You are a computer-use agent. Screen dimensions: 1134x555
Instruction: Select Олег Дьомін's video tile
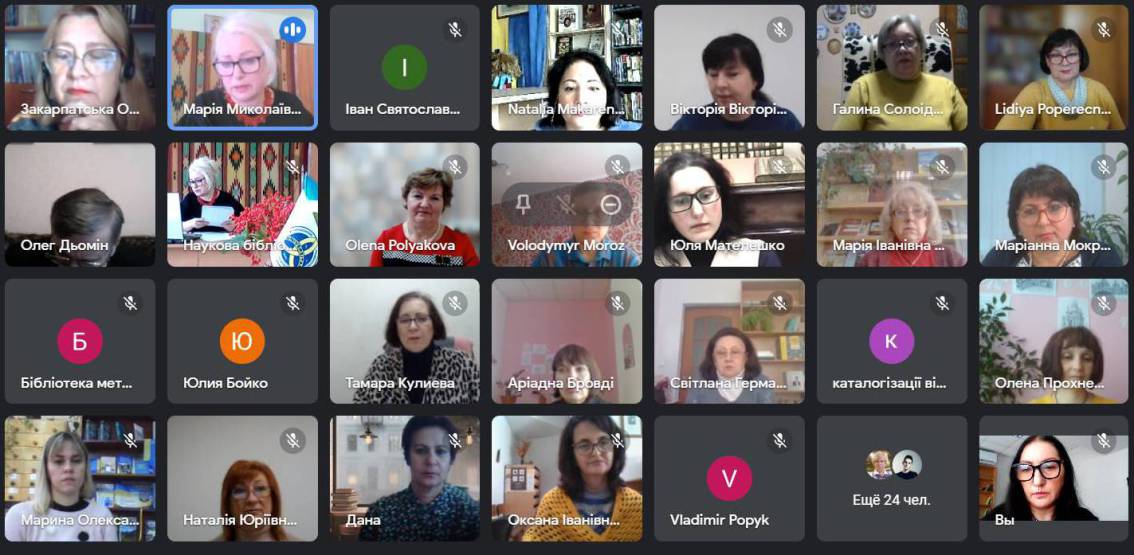pyautogui.click(x=80, y=205)
